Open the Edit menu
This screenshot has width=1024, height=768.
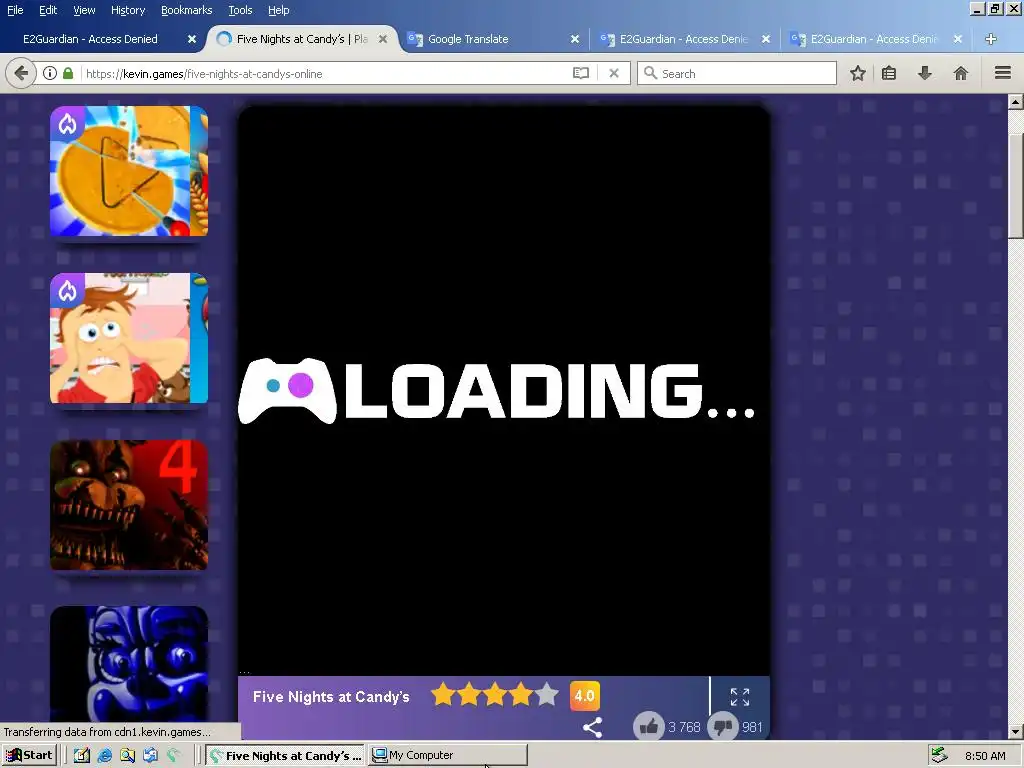[x=48, y=10]
